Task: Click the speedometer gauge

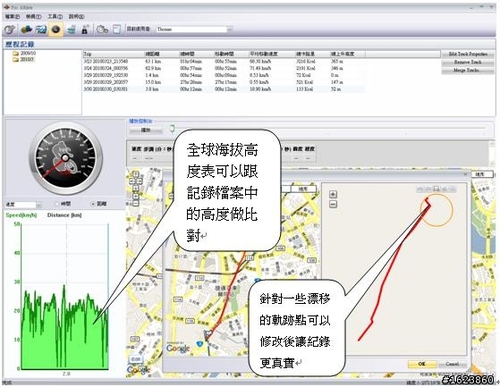Action: coord(65,158)
